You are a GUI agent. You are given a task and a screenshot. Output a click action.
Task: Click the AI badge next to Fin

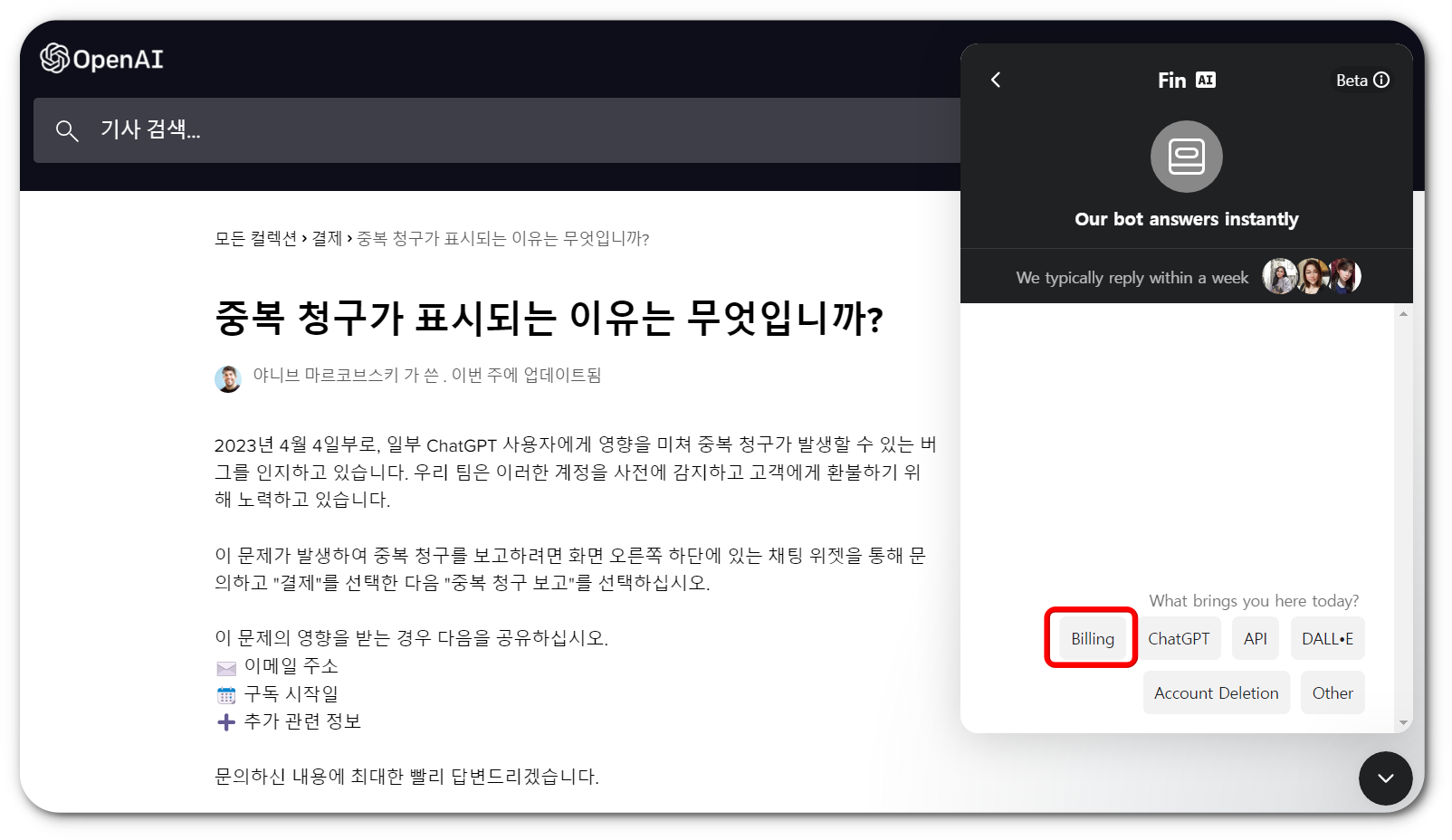pyautogui.click(x=1204, y=80)
